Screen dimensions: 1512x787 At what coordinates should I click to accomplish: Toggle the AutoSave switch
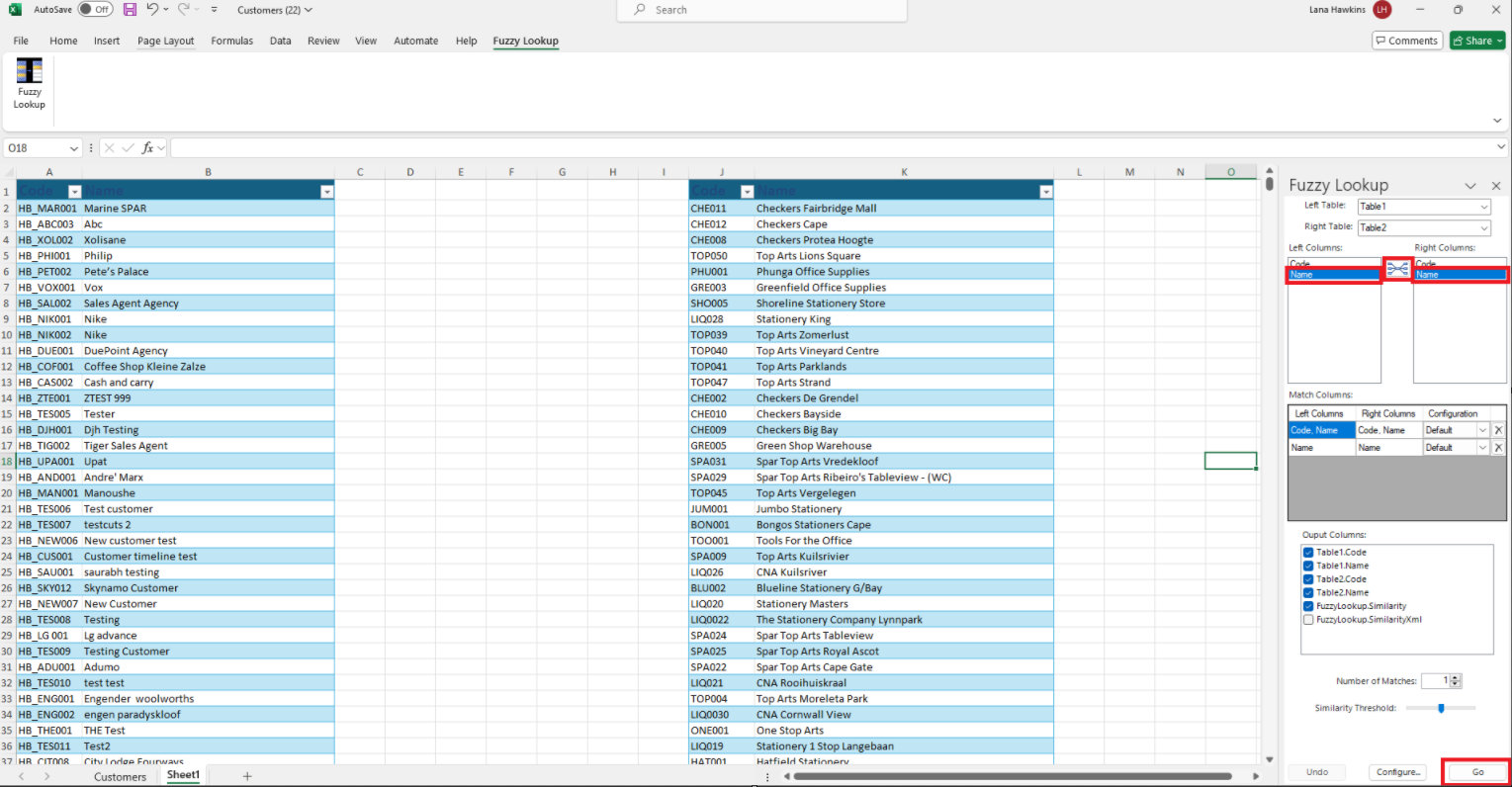pos(95,10)
